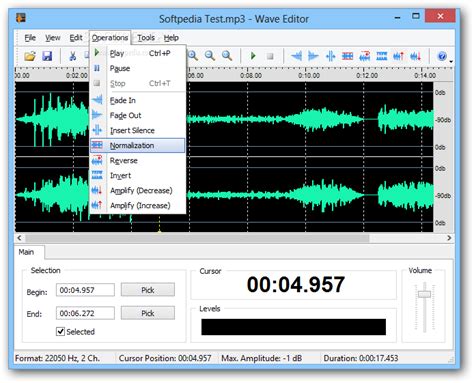Insert silence using the toolbar icon
The image size is (474, 383).
point(330,56)
